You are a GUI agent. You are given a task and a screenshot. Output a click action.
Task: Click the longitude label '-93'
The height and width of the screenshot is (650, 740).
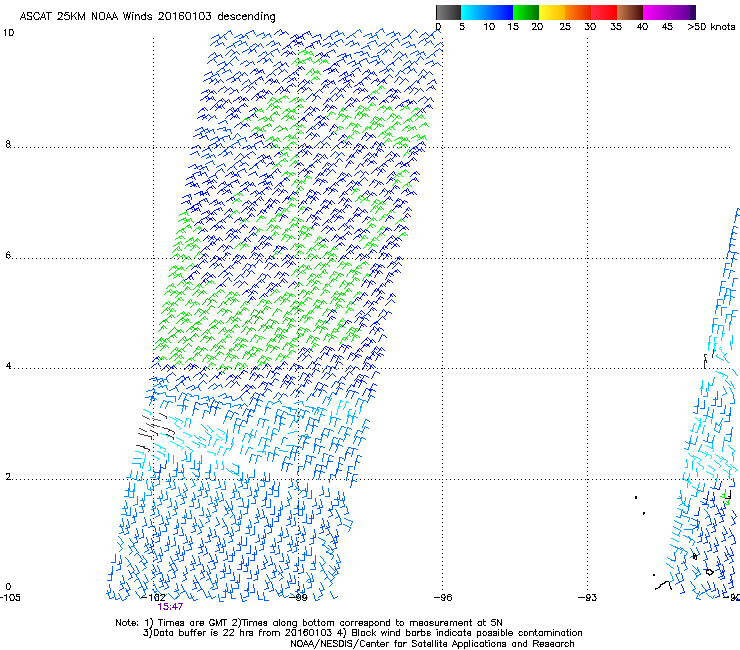tap(588, 598)
